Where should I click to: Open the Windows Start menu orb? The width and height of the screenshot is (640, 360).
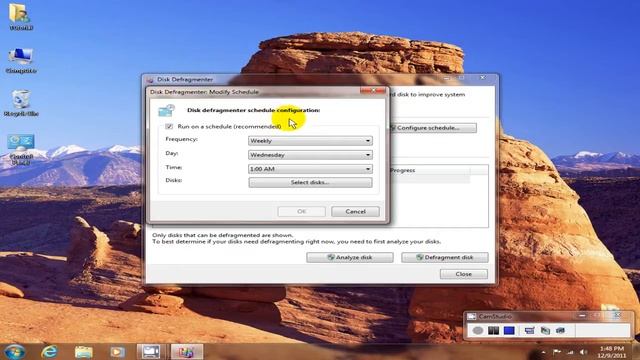(x=15, y=351)
